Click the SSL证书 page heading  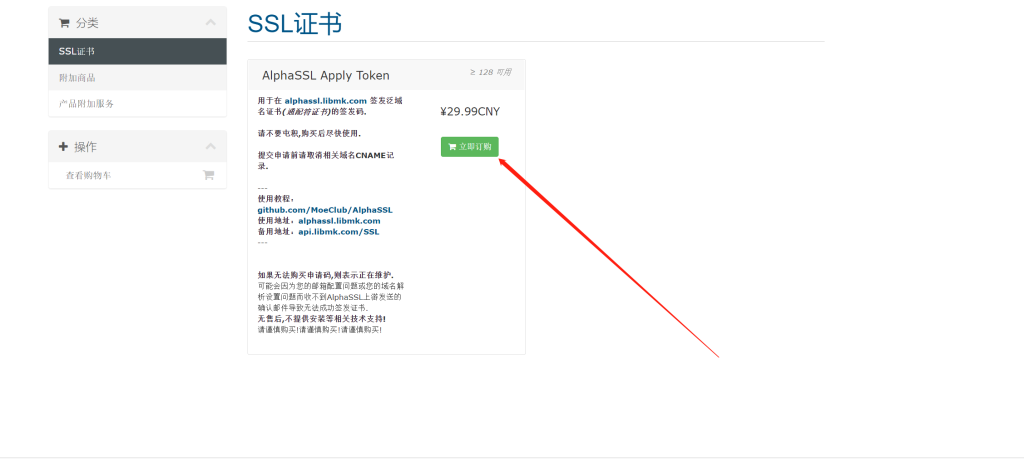pos(295,24)
